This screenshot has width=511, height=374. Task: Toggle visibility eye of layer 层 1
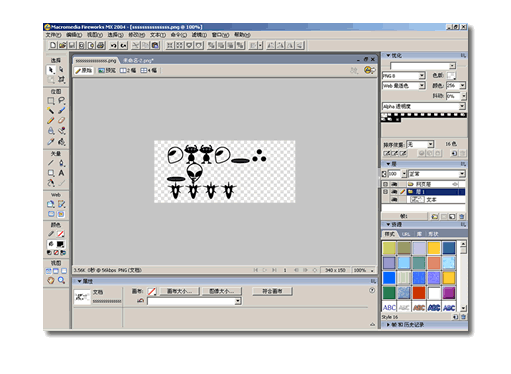click(x=394, y=192)
